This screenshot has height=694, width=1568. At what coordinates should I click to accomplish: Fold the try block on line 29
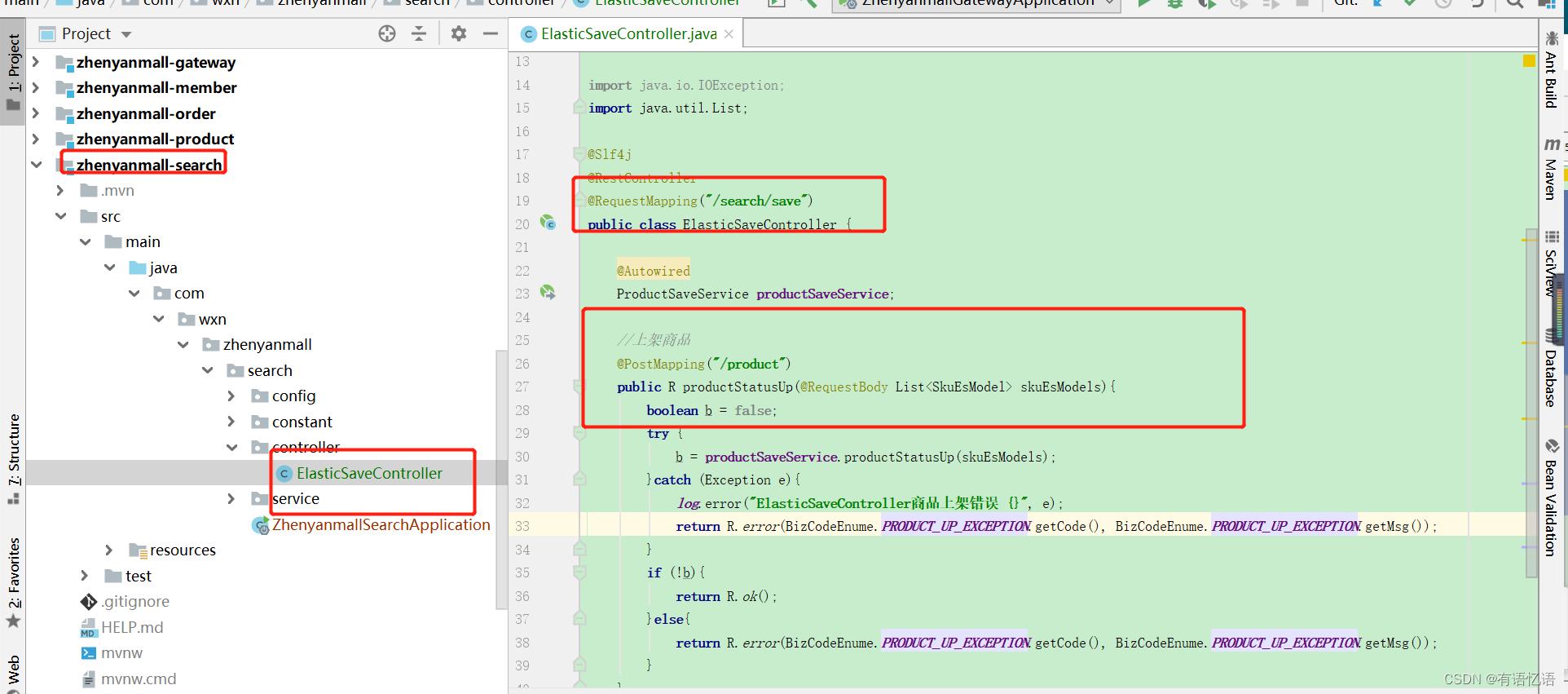point(579,433)
